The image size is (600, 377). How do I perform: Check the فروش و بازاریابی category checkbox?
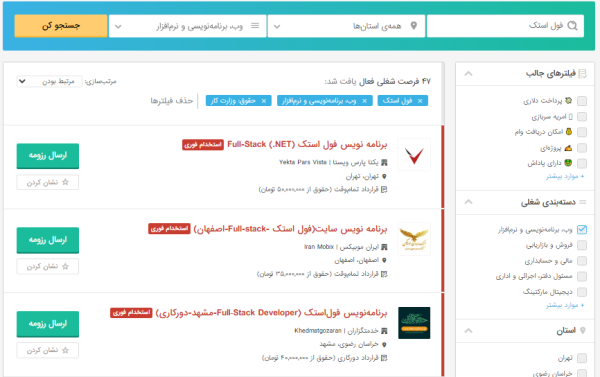pyautogui.click(x=582, y=245)
